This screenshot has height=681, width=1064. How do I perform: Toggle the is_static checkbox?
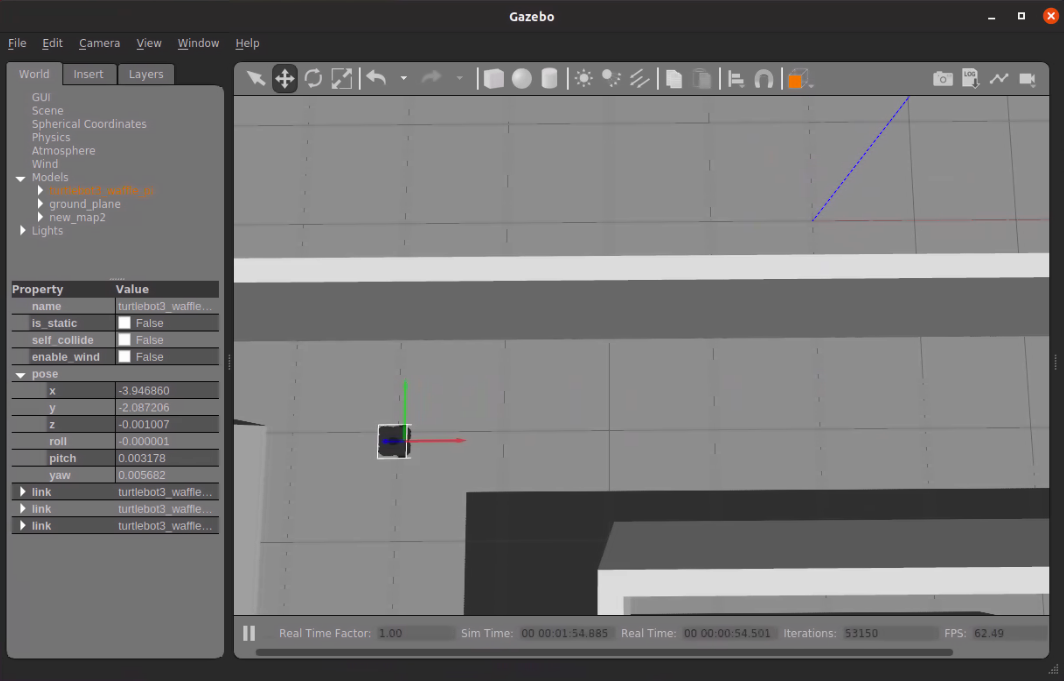(x=125, y=323)
